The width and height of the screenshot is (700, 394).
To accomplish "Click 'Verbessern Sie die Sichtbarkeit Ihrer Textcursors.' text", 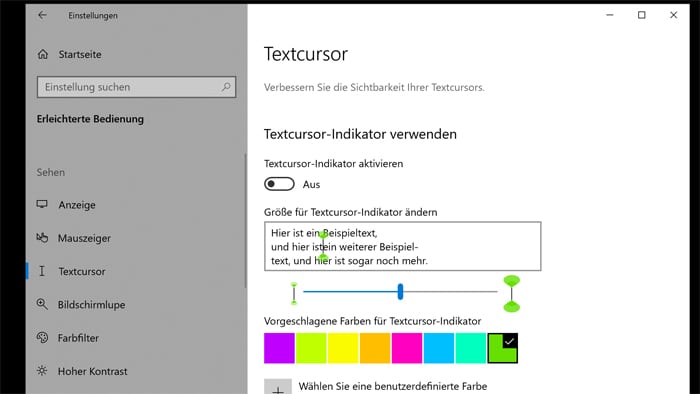I will pos(374,87).
